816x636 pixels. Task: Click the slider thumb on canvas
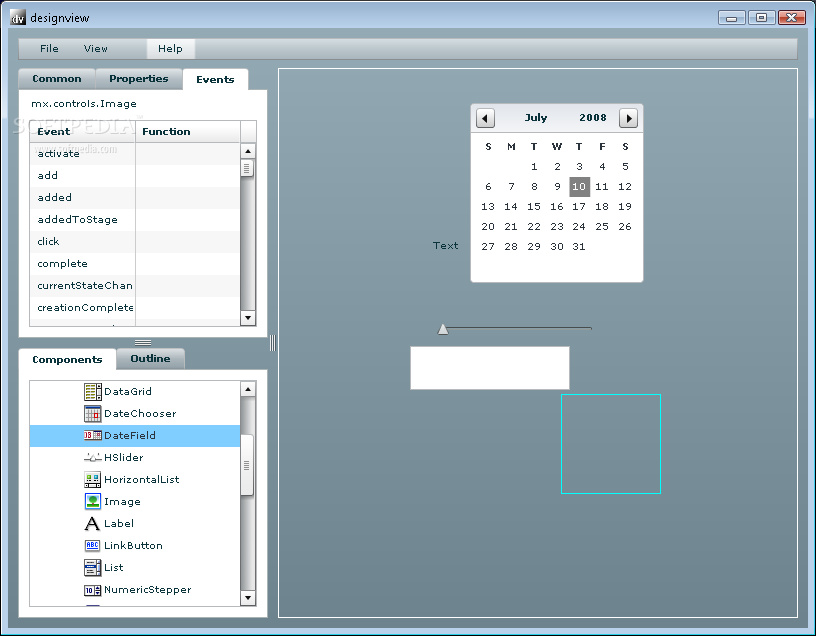pyautogui.click(x=443, y=329)
